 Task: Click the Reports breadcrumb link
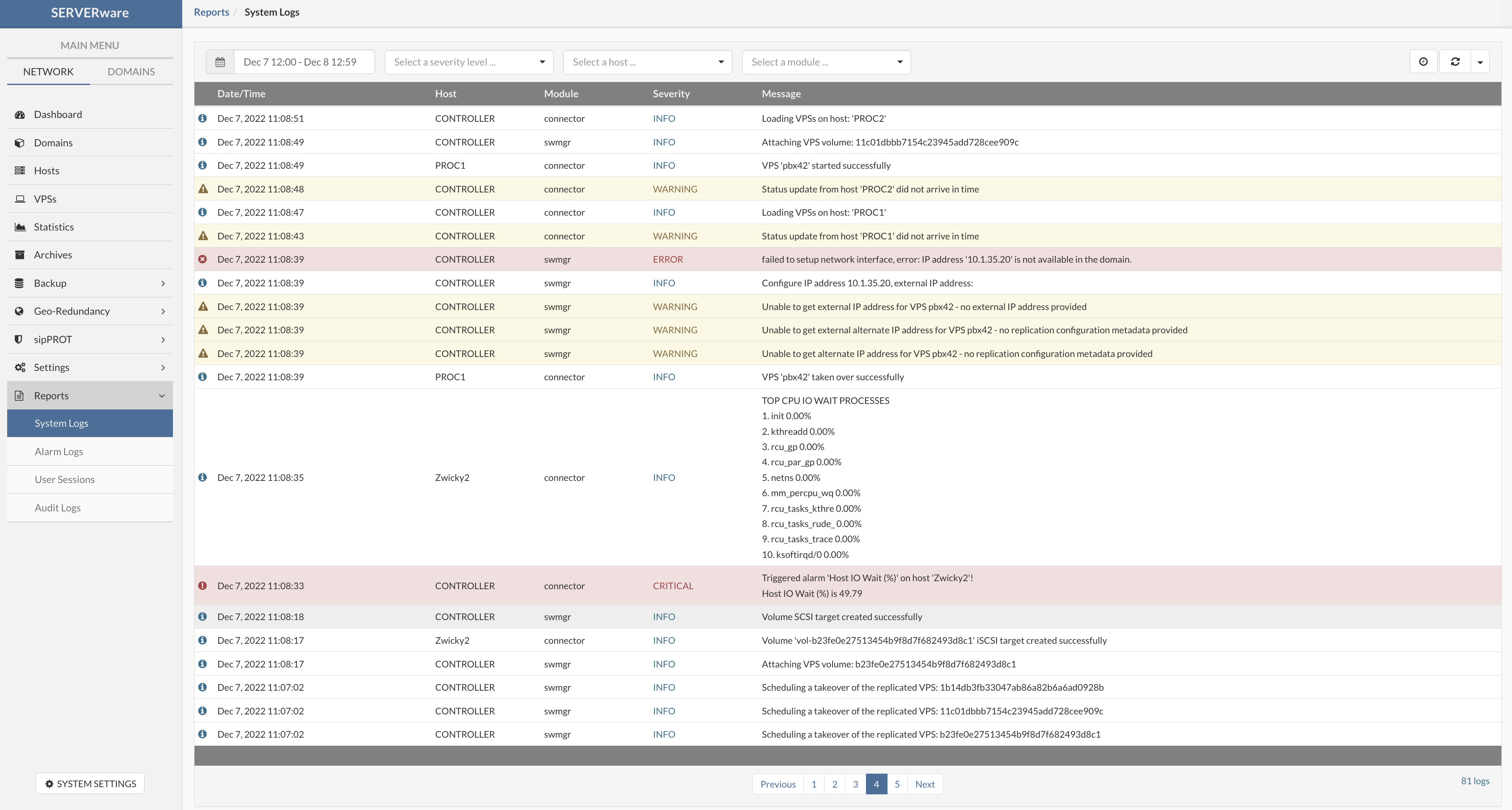tap(211, 12)
